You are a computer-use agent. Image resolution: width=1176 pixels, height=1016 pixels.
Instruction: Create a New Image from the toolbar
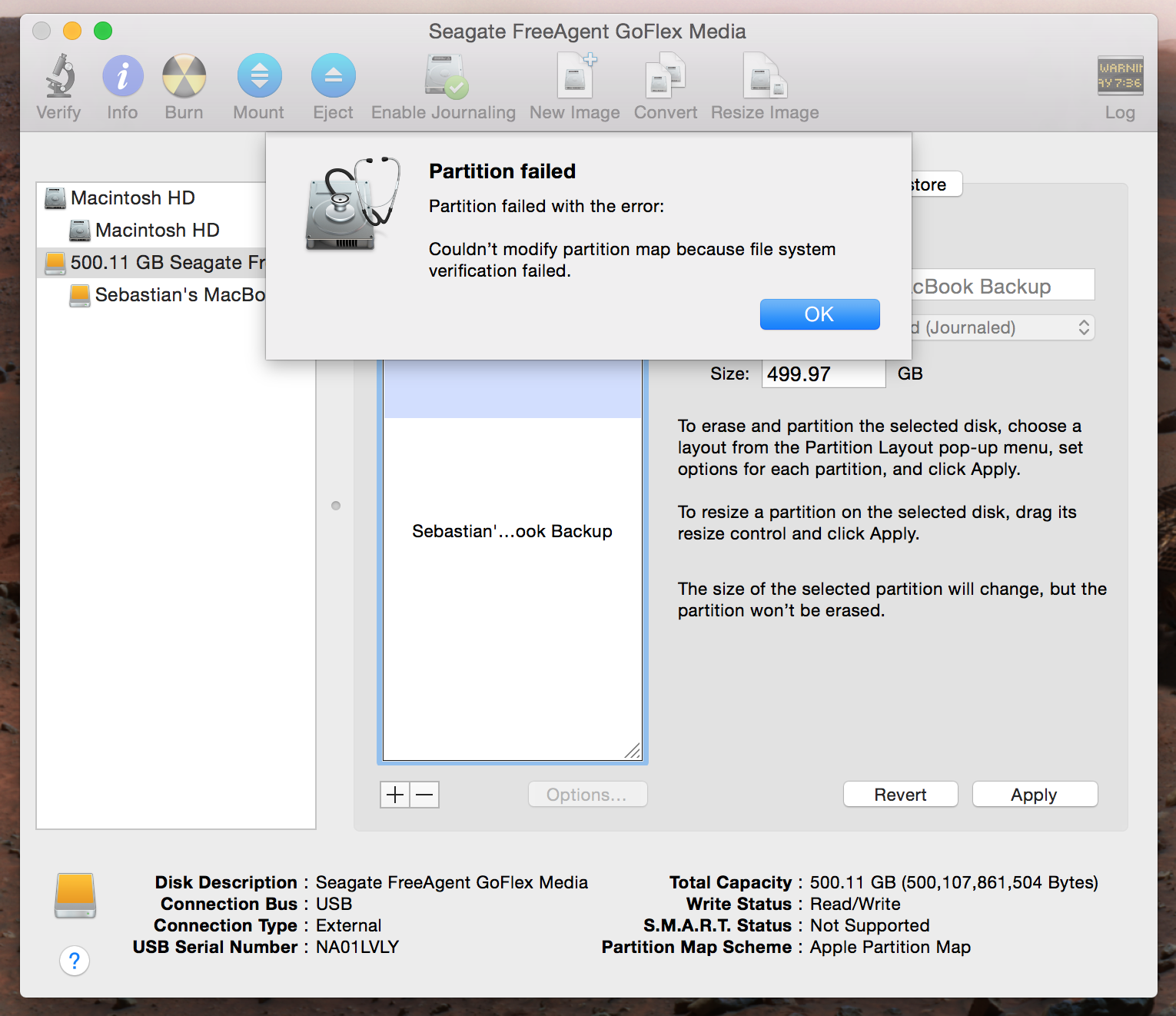coord(576,75)
